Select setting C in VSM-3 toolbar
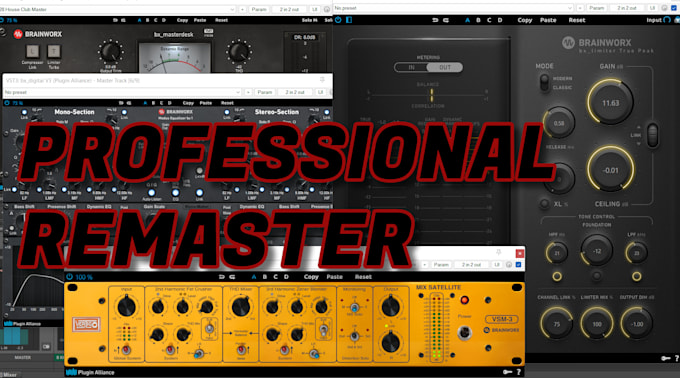The image size is (680, 378). click(x=275, y=277)
